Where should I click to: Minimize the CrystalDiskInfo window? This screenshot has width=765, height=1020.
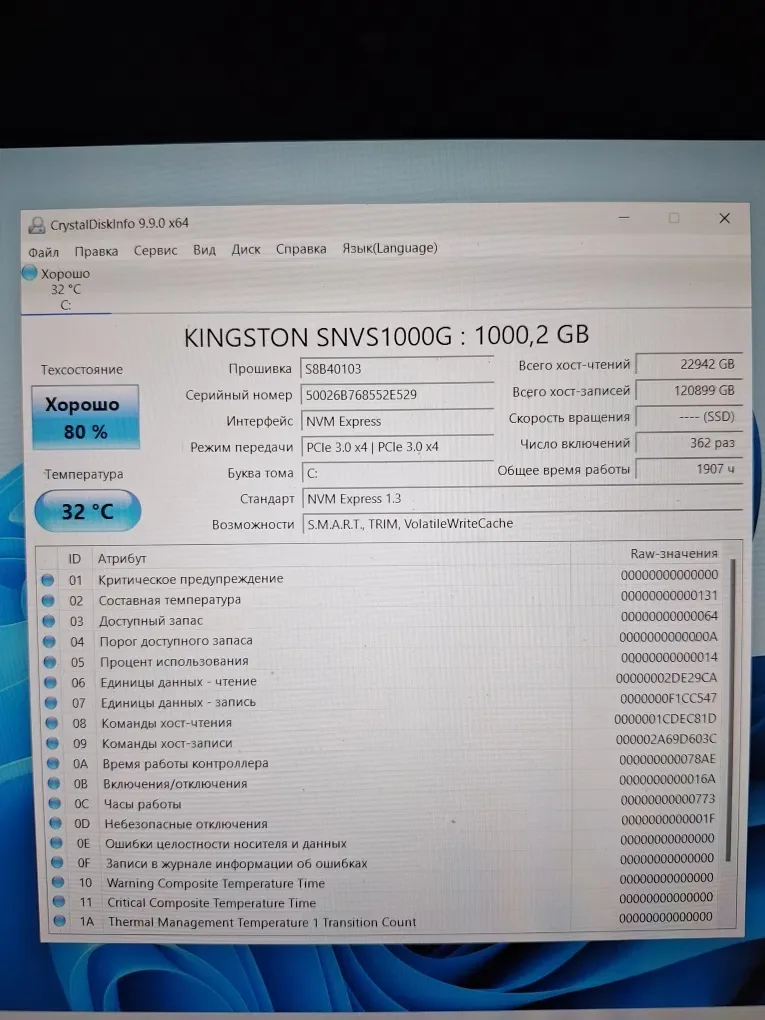point(624,218)
